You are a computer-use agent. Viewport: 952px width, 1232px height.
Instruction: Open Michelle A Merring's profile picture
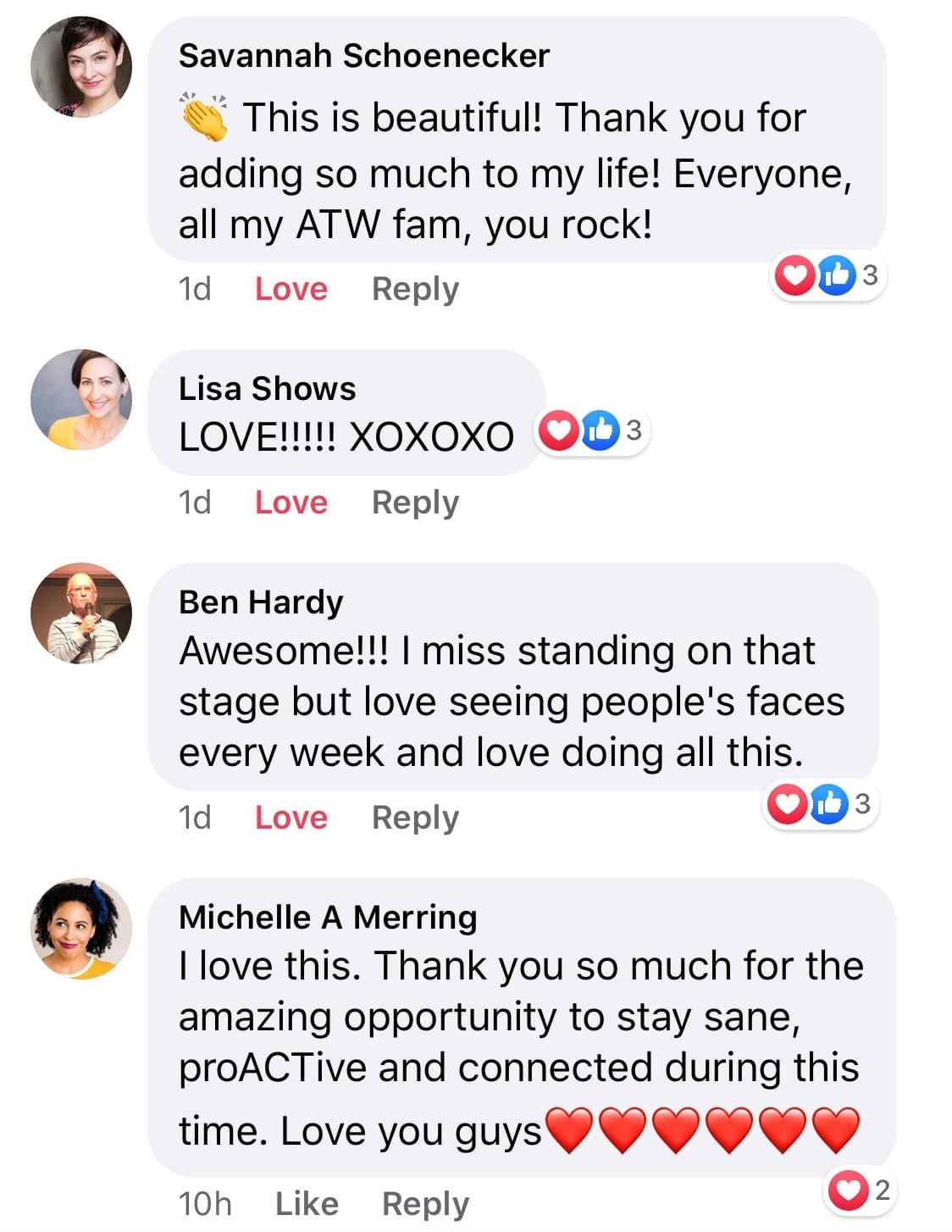point(81,928)
